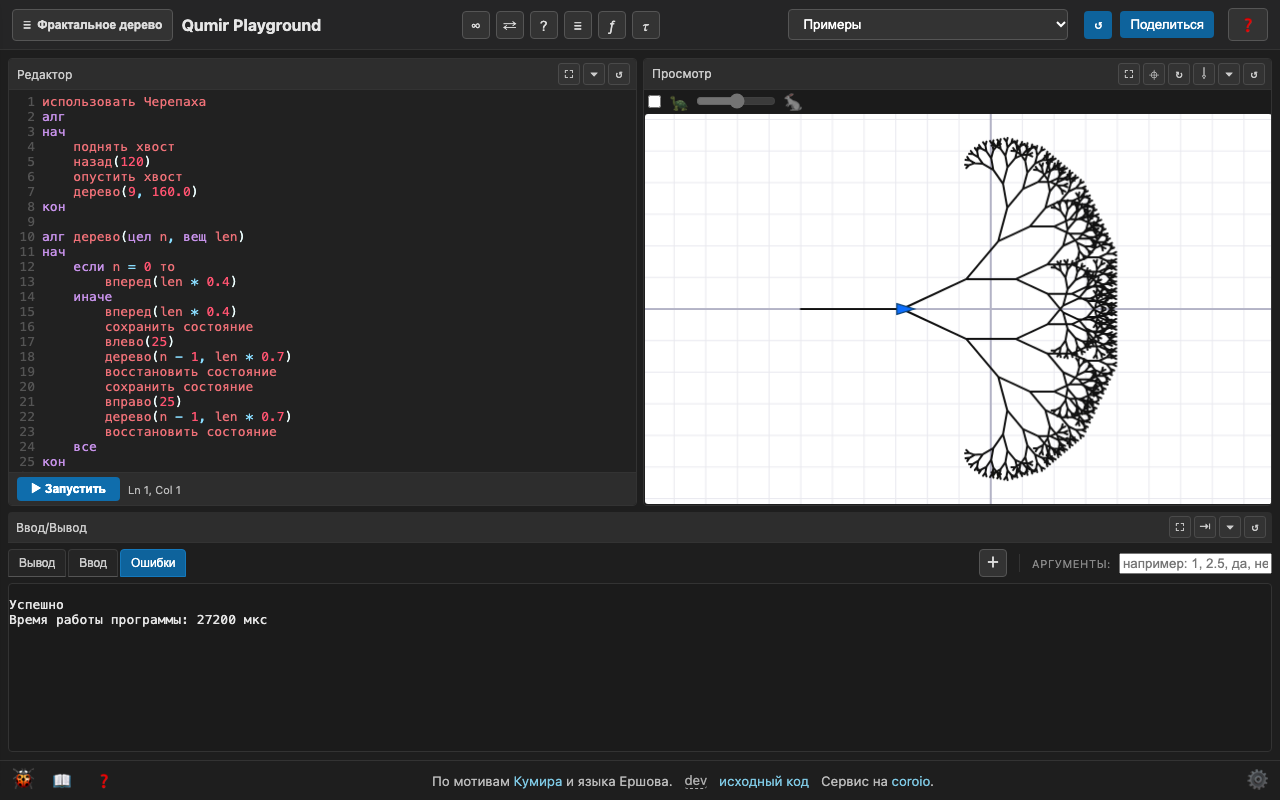Open help via the red question mark at top right
Screen dimensions: 1280x800
click(1248, 25)
